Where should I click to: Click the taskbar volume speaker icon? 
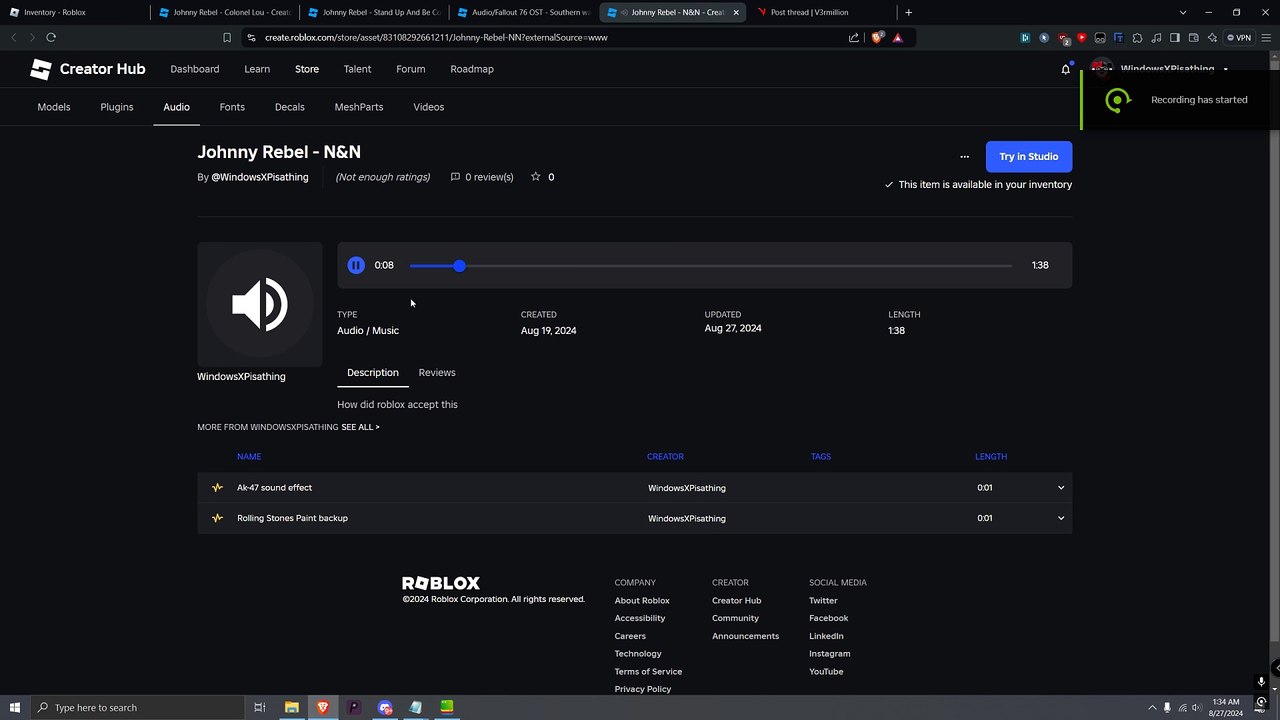coord(1198,708)
